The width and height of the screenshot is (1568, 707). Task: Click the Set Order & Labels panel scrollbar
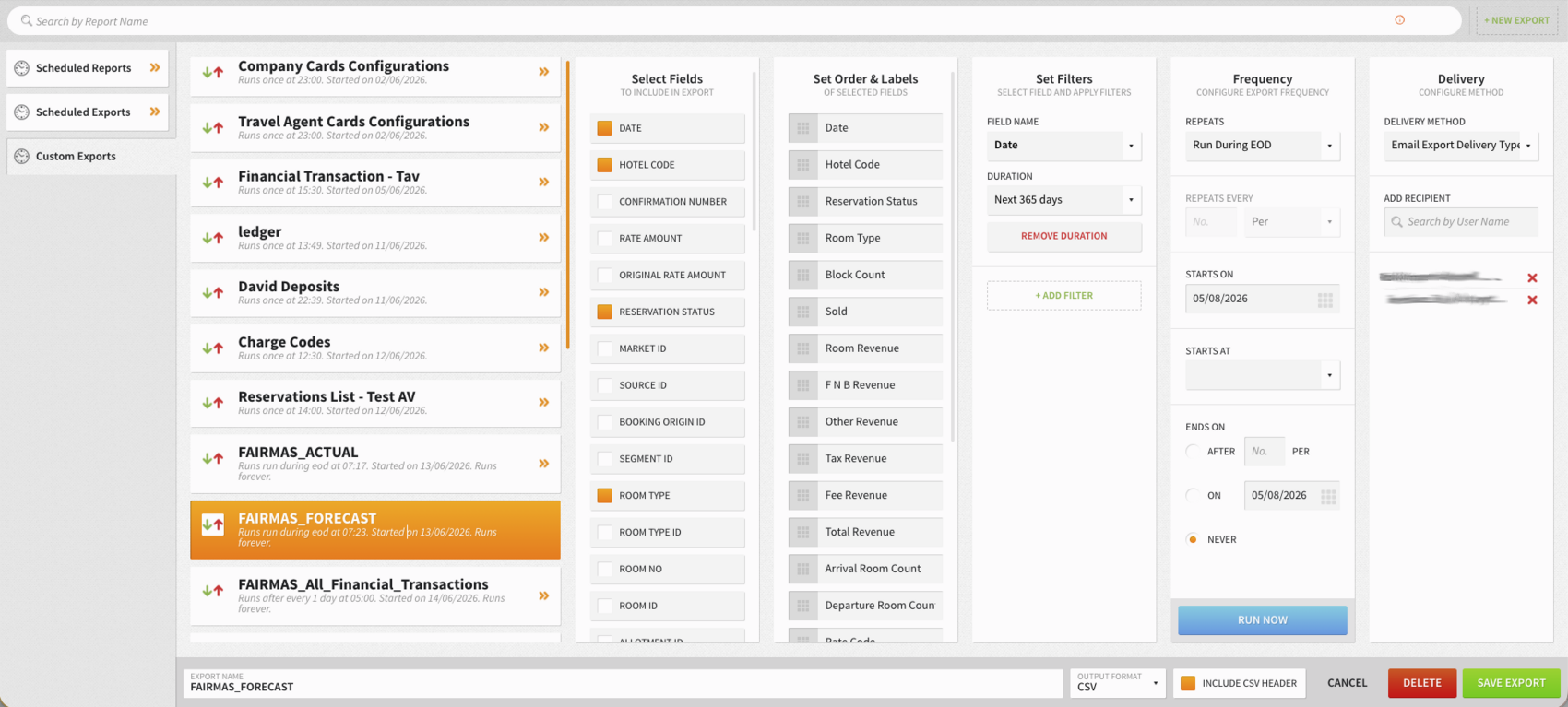pos(952,256)
